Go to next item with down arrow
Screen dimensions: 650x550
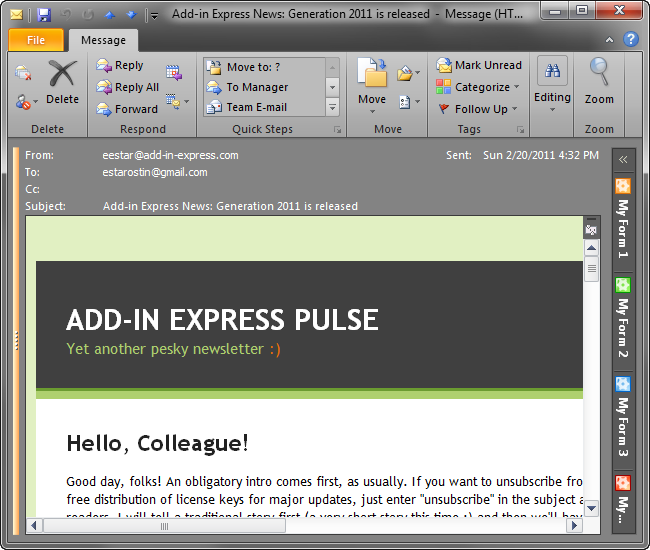[131, 15]
